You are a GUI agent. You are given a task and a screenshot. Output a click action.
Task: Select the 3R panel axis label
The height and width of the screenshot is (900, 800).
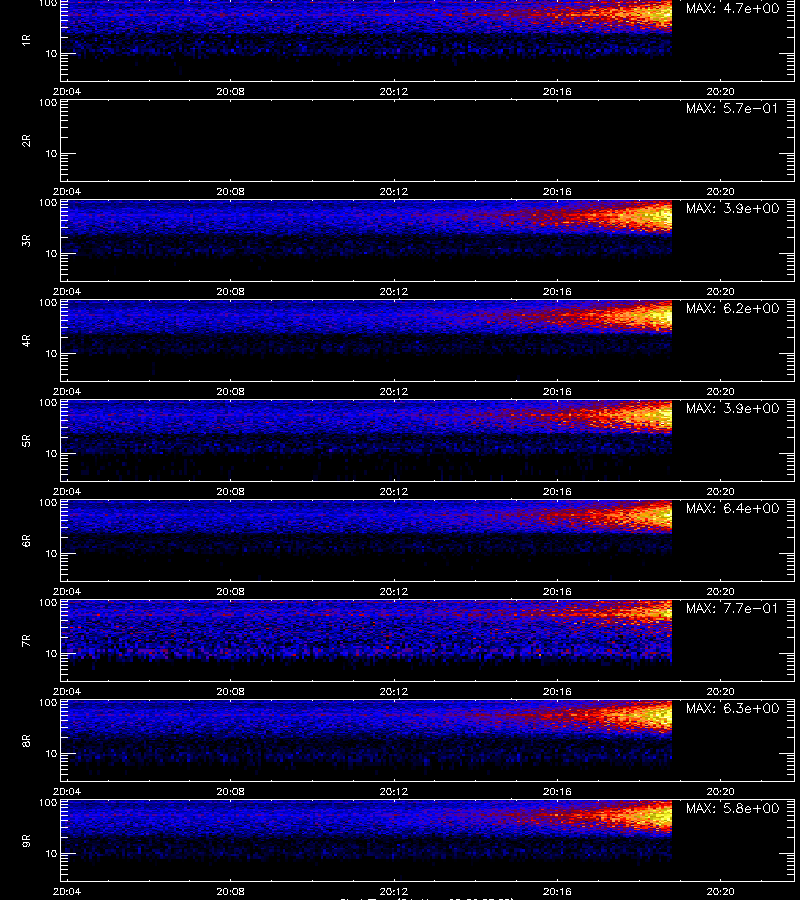click(x=26, y=240)
